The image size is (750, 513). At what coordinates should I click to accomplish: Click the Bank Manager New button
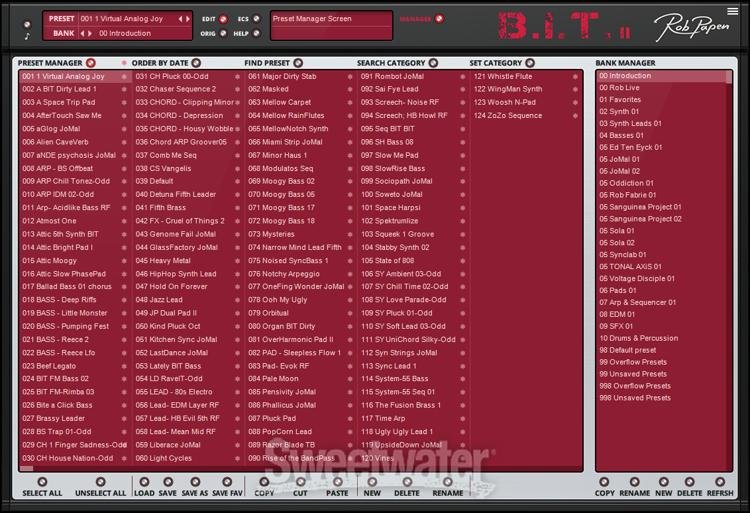[x=664, y=482]
